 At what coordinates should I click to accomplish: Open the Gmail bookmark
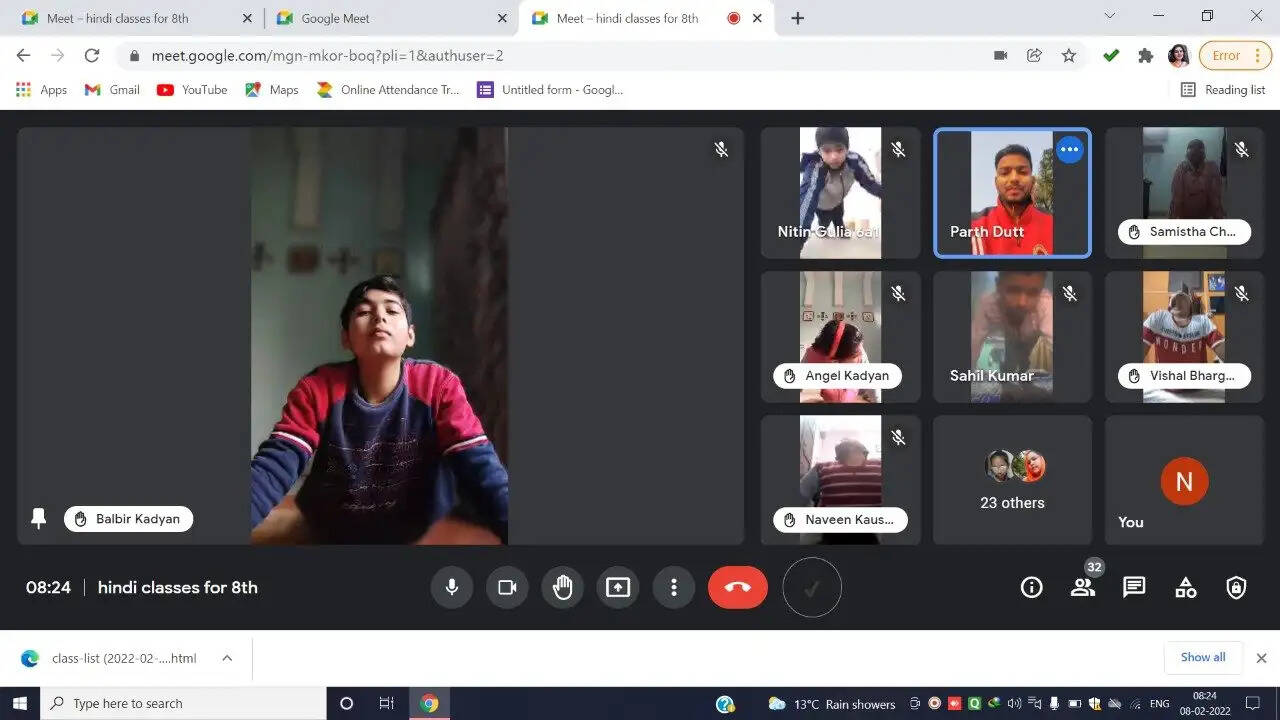[112, 90]
